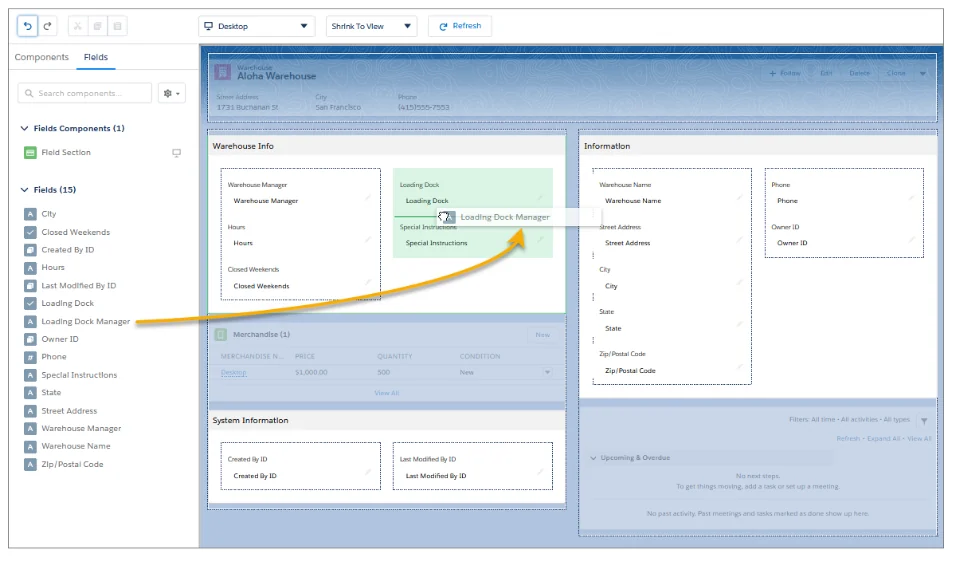Screen dimensions: 954x562
Task: Open the Desktop form factor dropdown
Action: pyautogui.click(x=257, y=26)
